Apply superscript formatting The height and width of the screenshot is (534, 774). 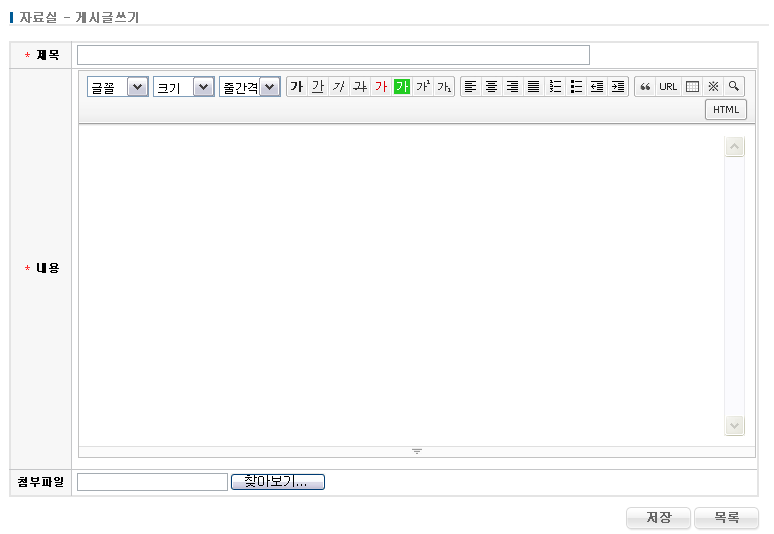pos(422,87)
